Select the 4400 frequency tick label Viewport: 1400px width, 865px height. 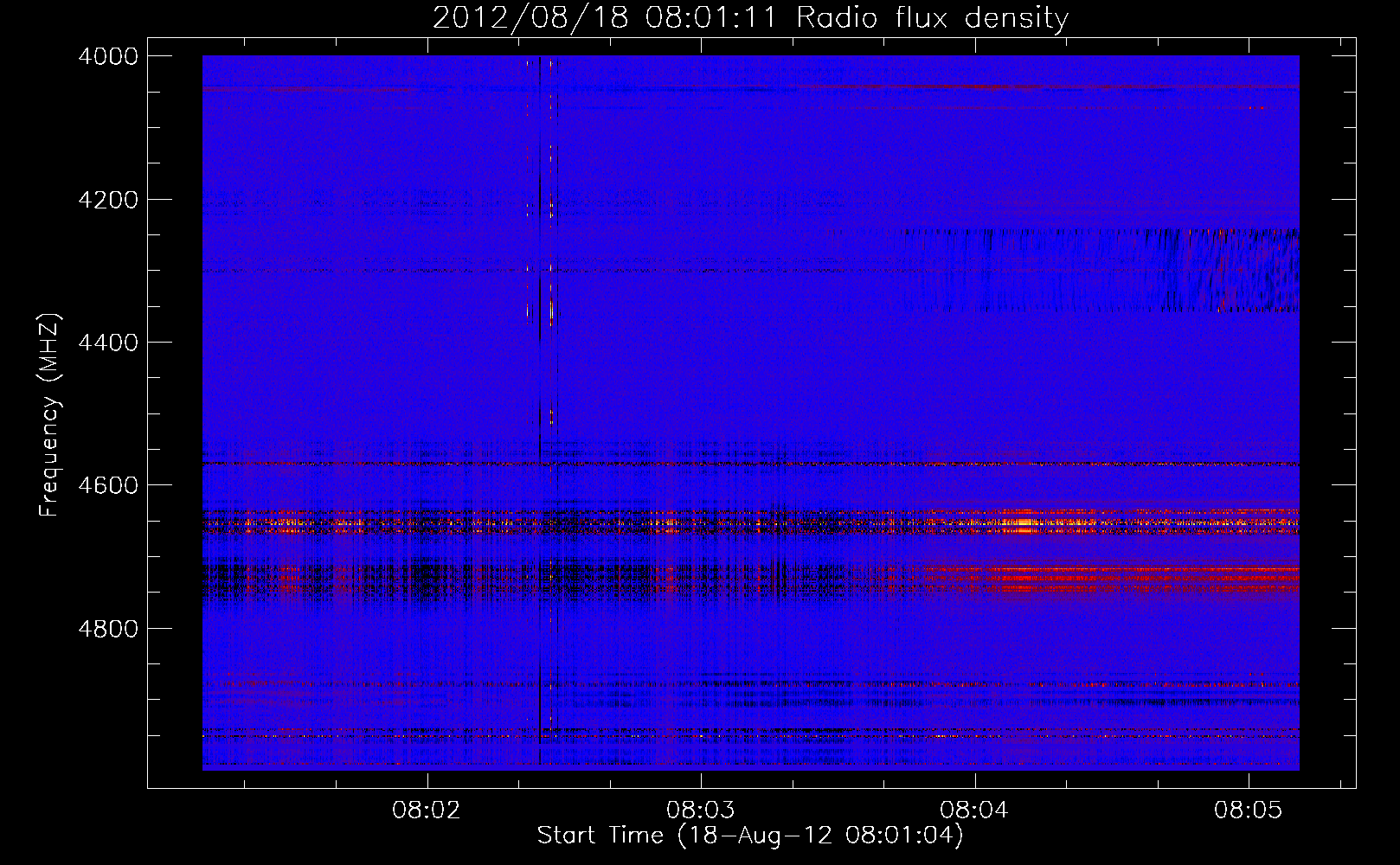tap(108, 343)
